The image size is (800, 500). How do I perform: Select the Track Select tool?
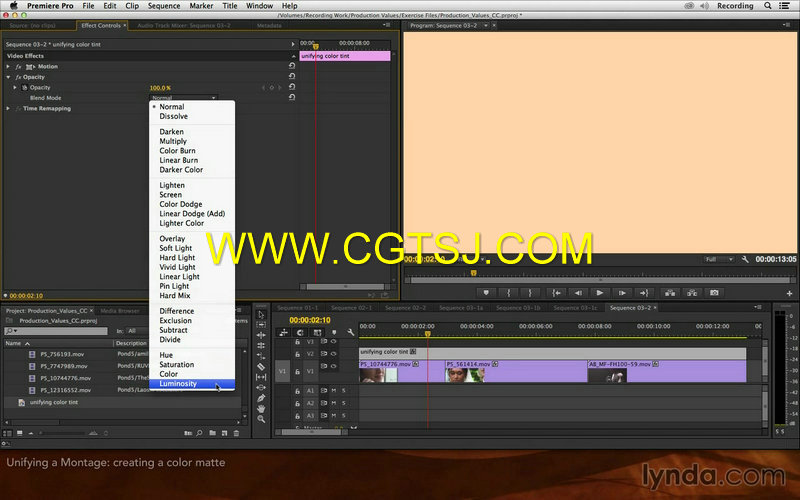coord(261,324)
